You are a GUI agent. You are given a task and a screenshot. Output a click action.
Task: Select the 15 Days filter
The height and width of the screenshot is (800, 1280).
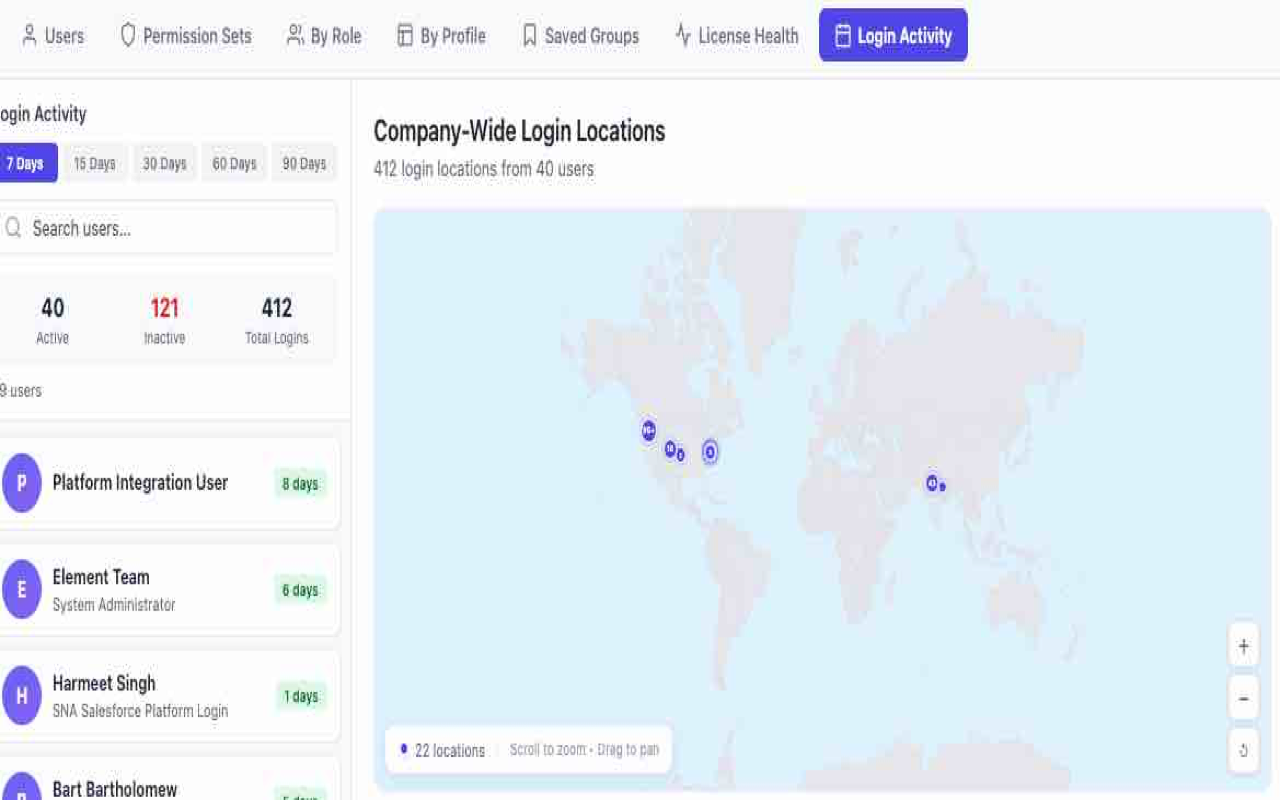tap(94, 162)
